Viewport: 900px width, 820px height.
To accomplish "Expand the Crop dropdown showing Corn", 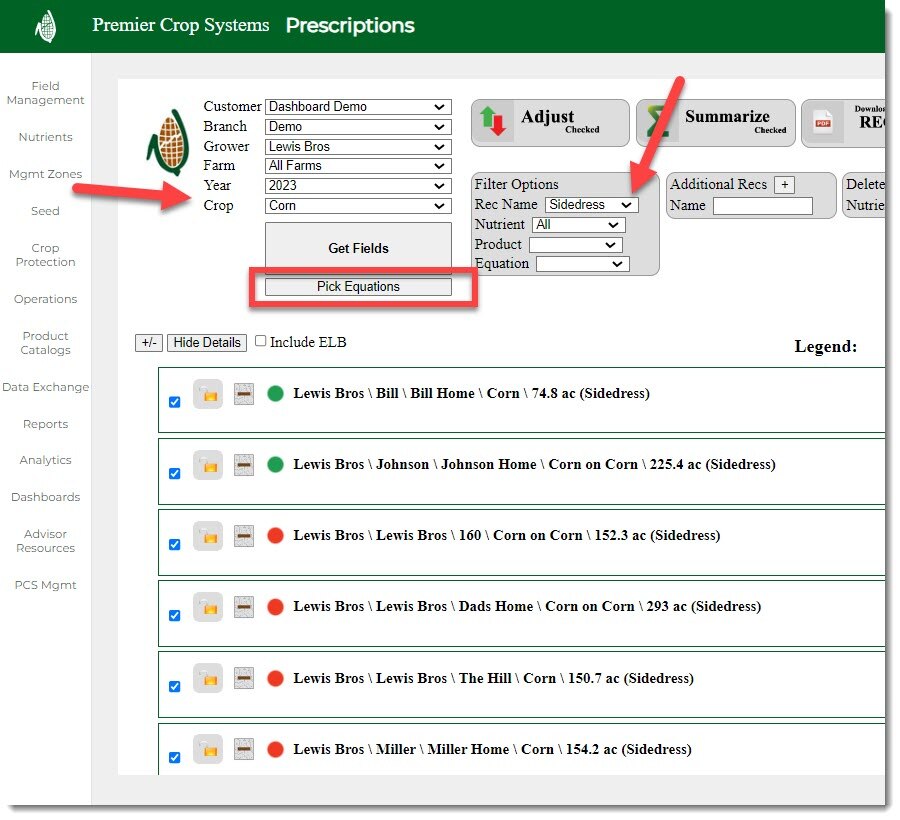I will pyautogui.click(x=357, y=206).
